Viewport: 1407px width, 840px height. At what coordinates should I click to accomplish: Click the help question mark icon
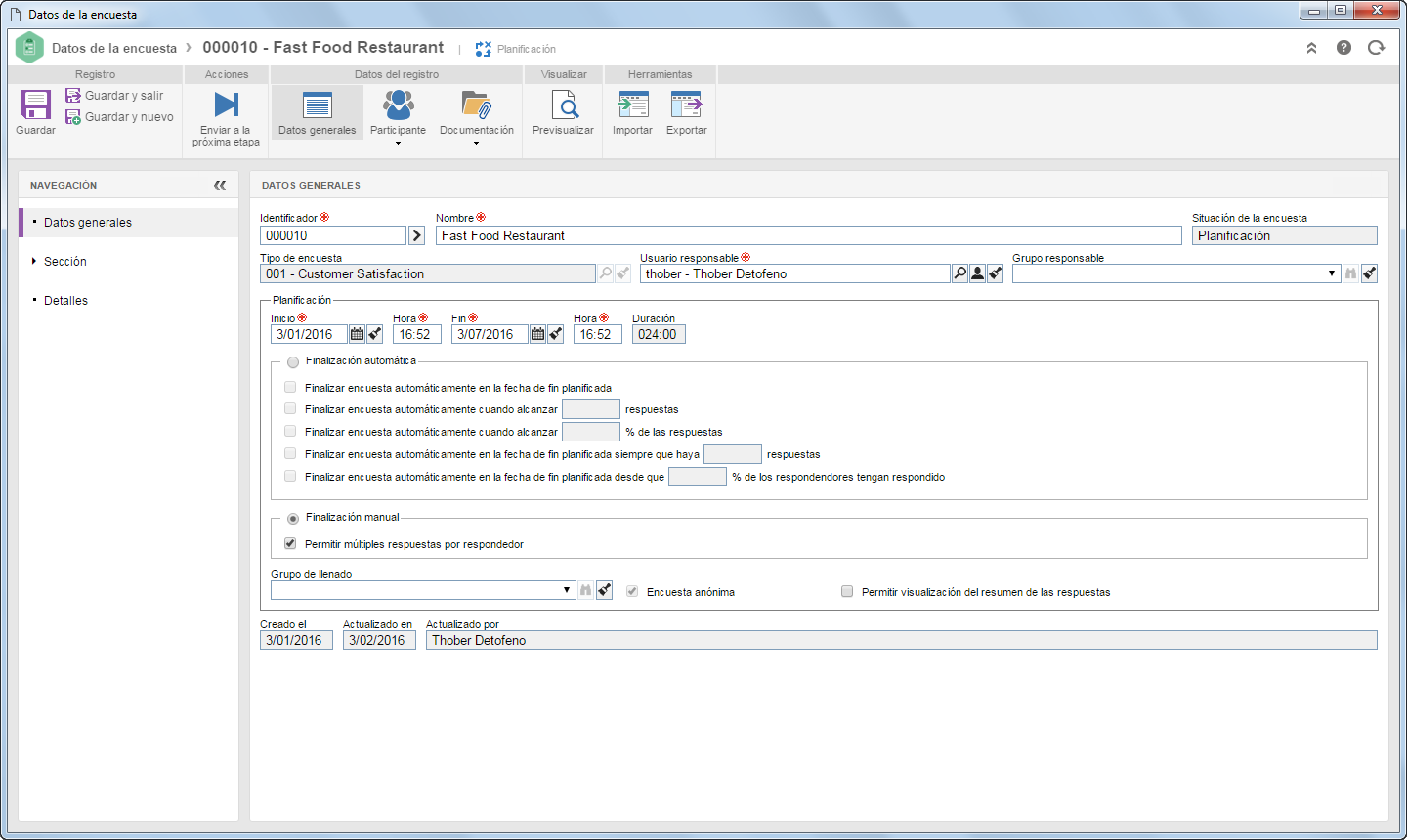coord(1343,48)
